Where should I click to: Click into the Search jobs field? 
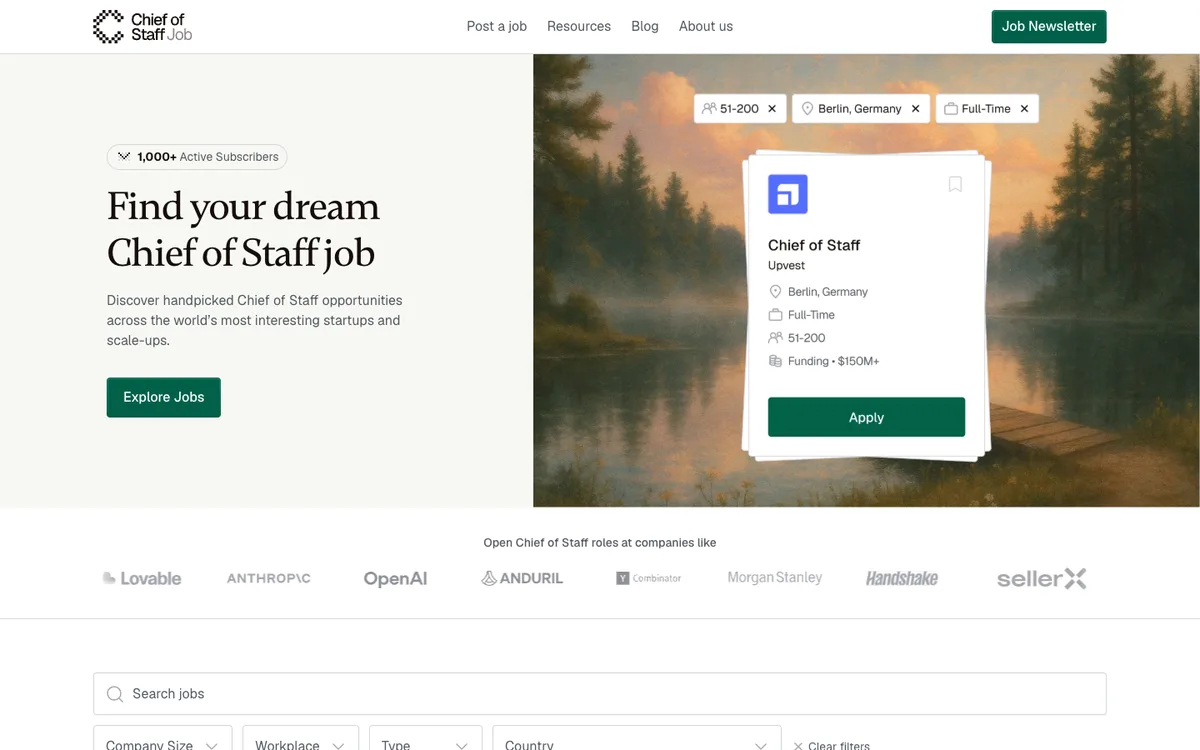click(x=600, y=694)
